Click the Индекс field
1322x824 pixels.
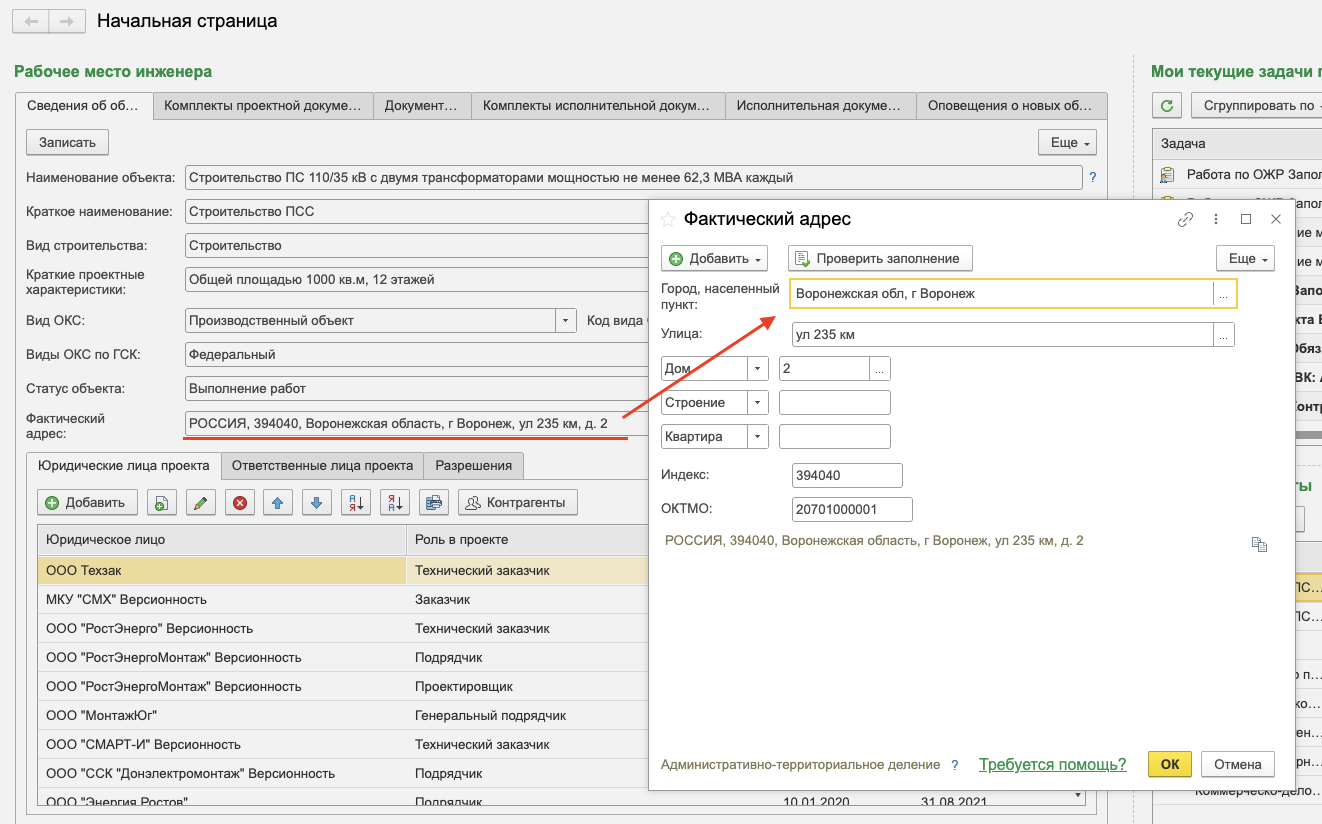847,476
